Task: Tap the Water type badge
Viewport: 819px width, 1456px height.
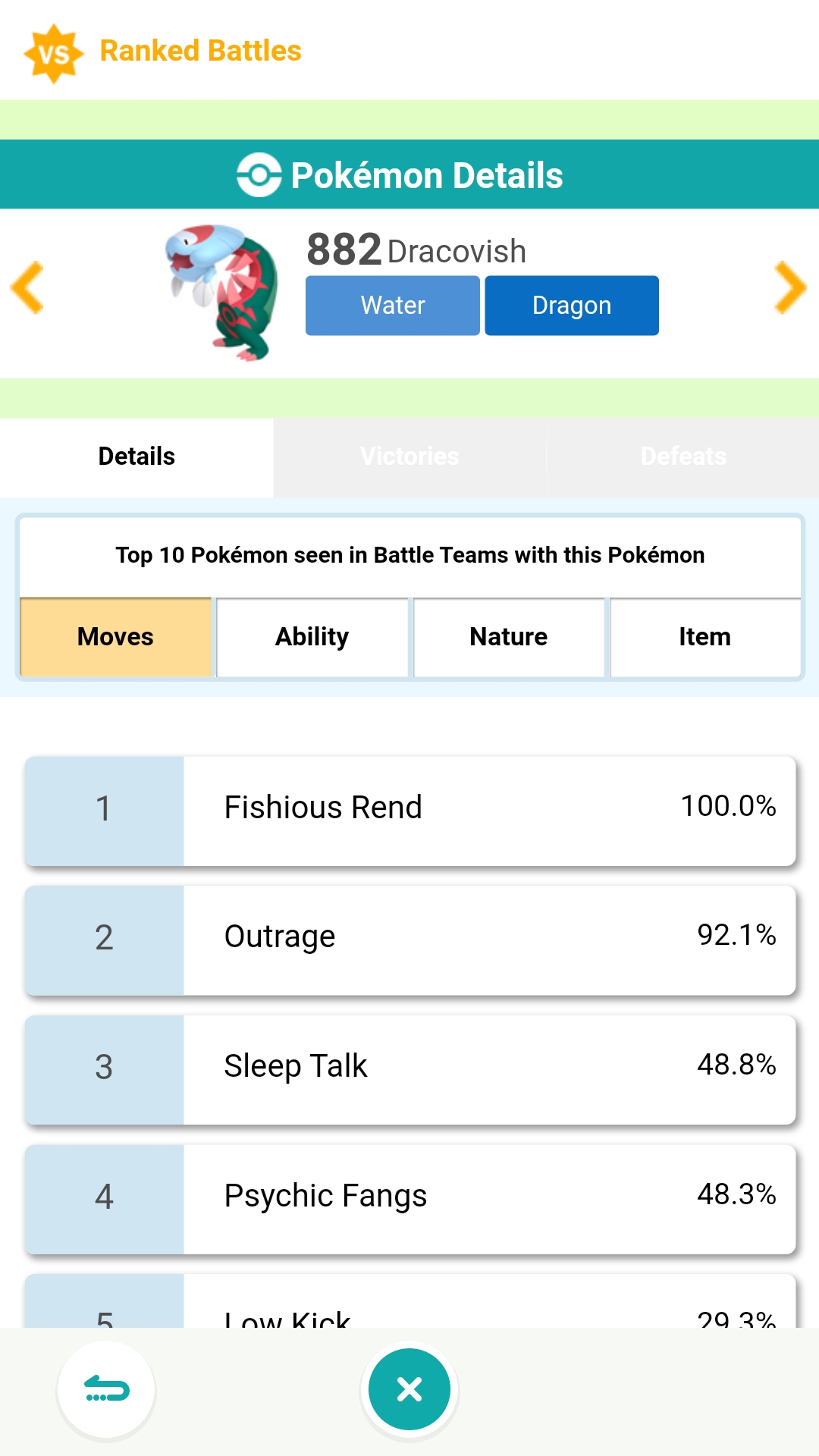Action: point(392,306)
